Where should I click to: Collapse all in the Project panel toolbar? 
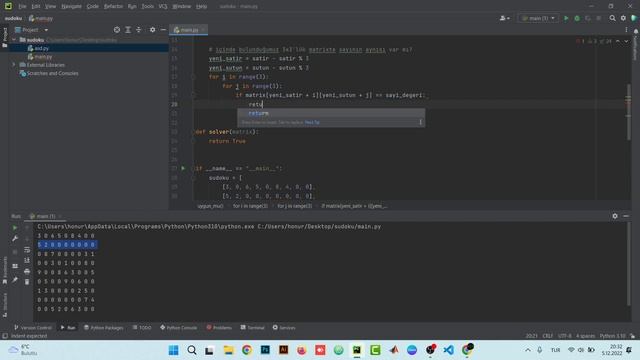click(138, 30)
